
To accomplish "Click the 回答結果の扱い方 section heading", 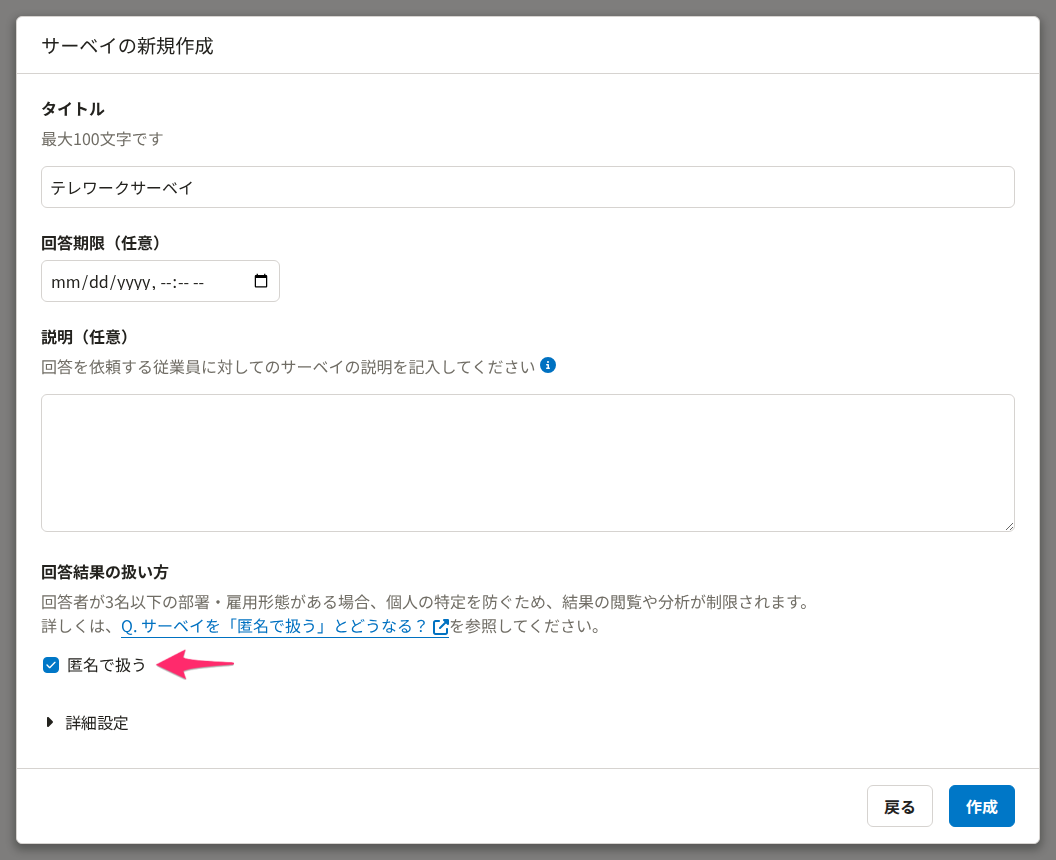I will 104,572.
